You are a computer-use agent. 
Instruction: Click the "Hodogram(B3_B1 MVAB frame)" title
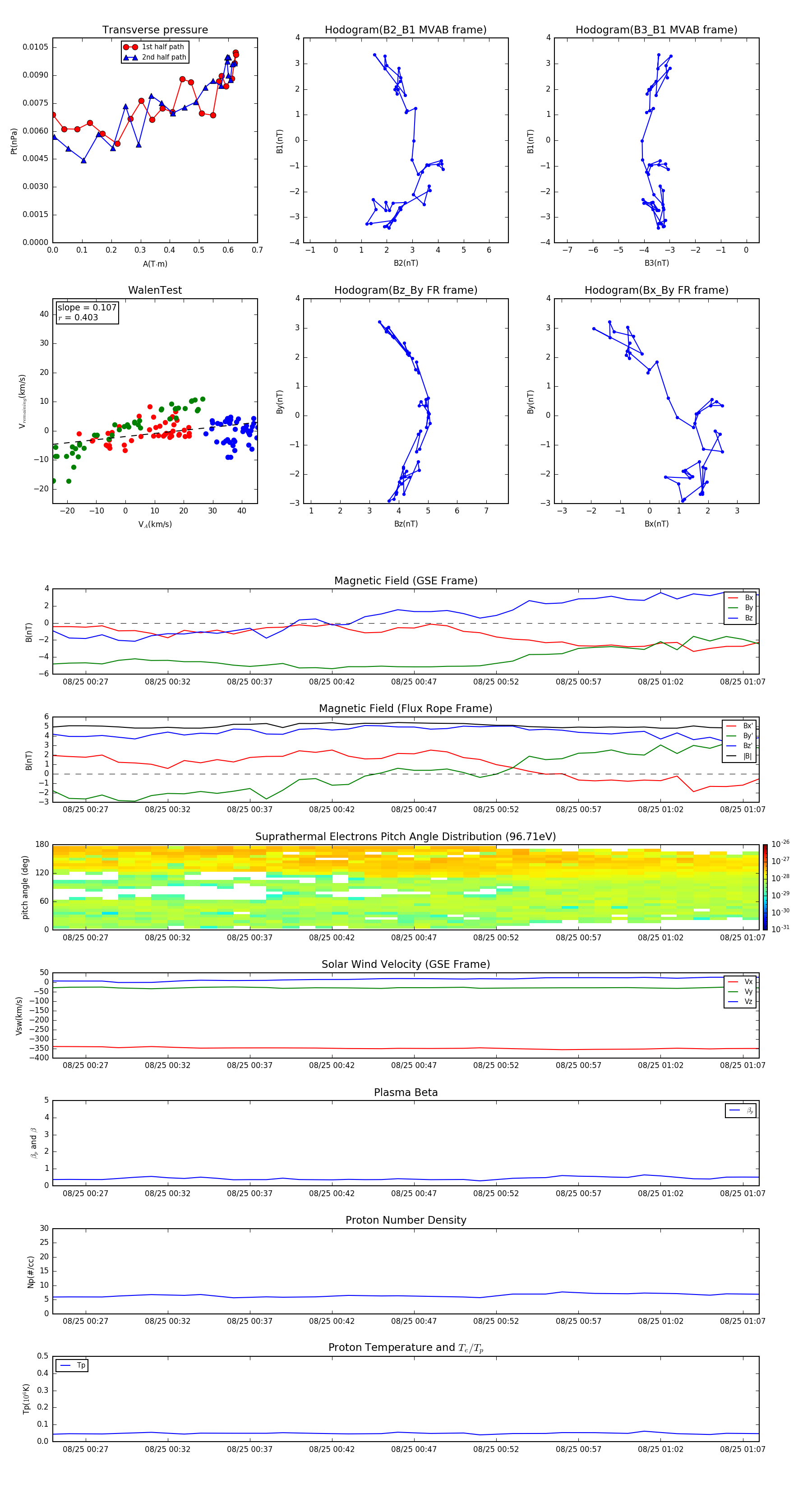pyautogui.click(x=656, y=30)
